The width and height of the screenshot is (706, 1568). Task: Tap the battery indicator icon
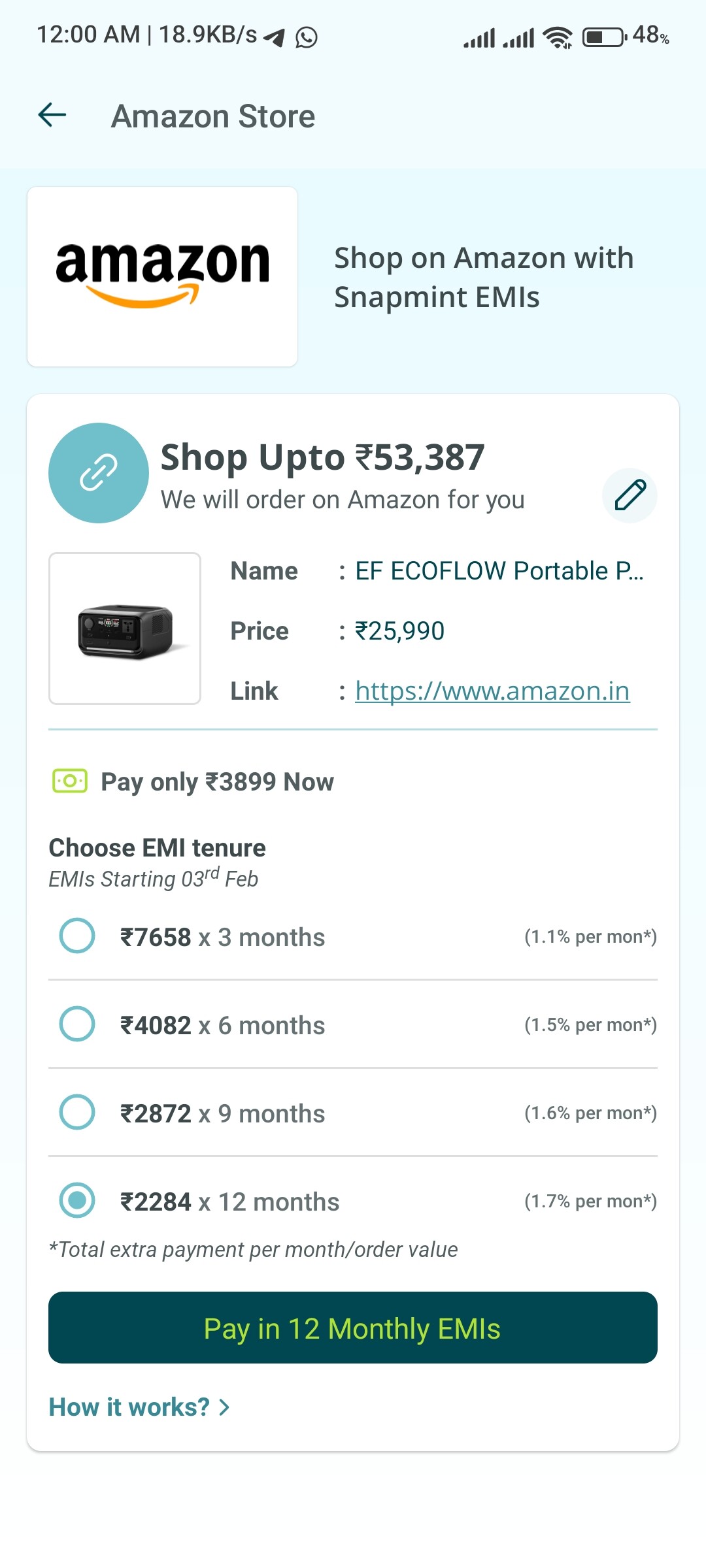coord(604,37)
